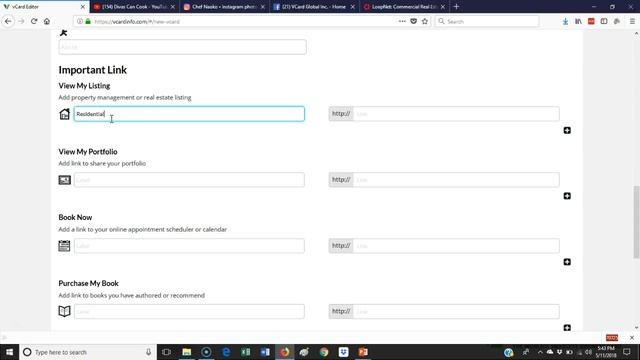Image resolution: width=640 pixels, height=360 pixels.
Task: Add another Purchase My Book link row
Action: coord(567,327)
